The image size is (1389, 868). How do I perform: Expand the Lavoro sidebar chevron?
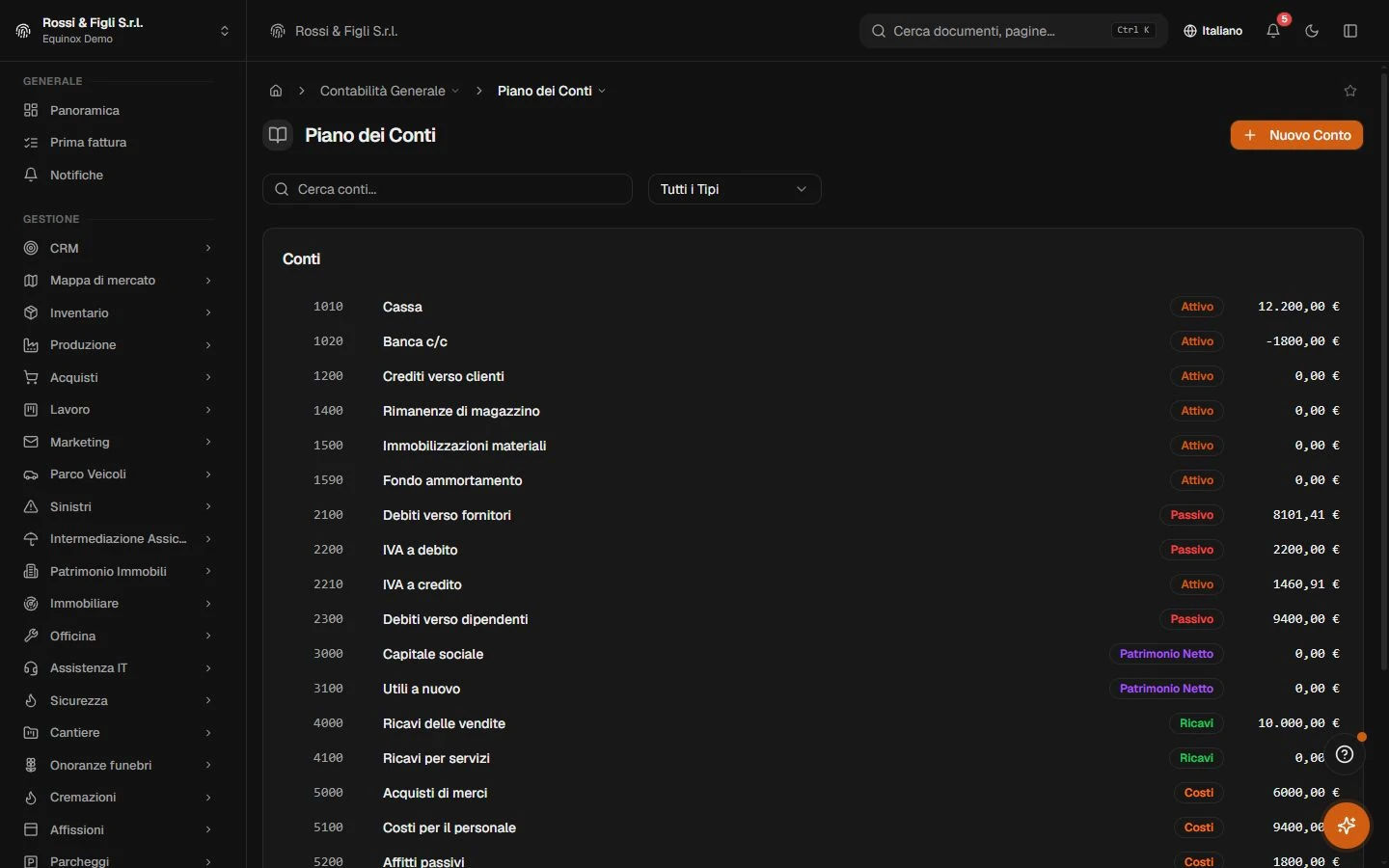208,410
